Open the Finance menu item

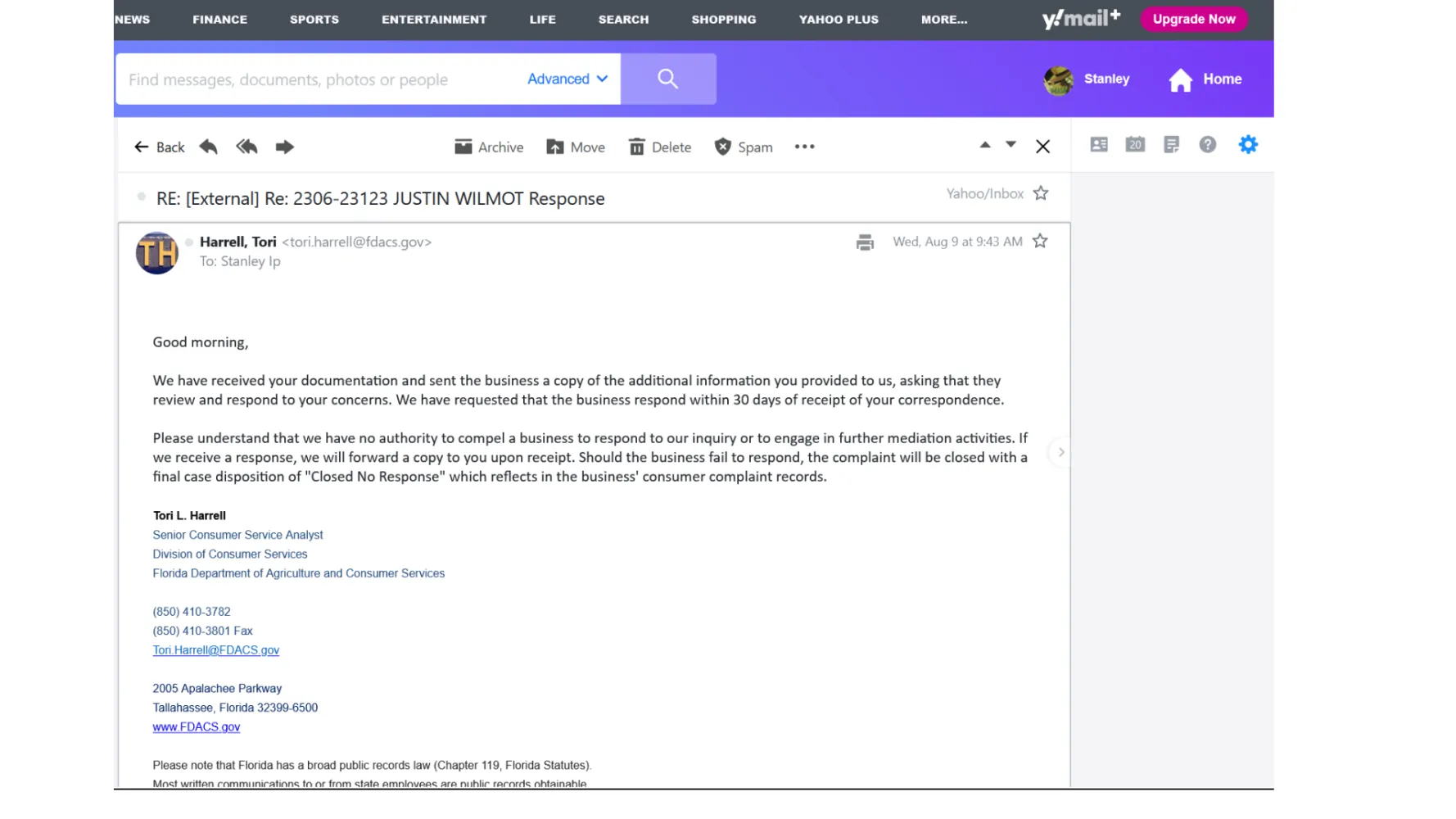coord(219,19)
